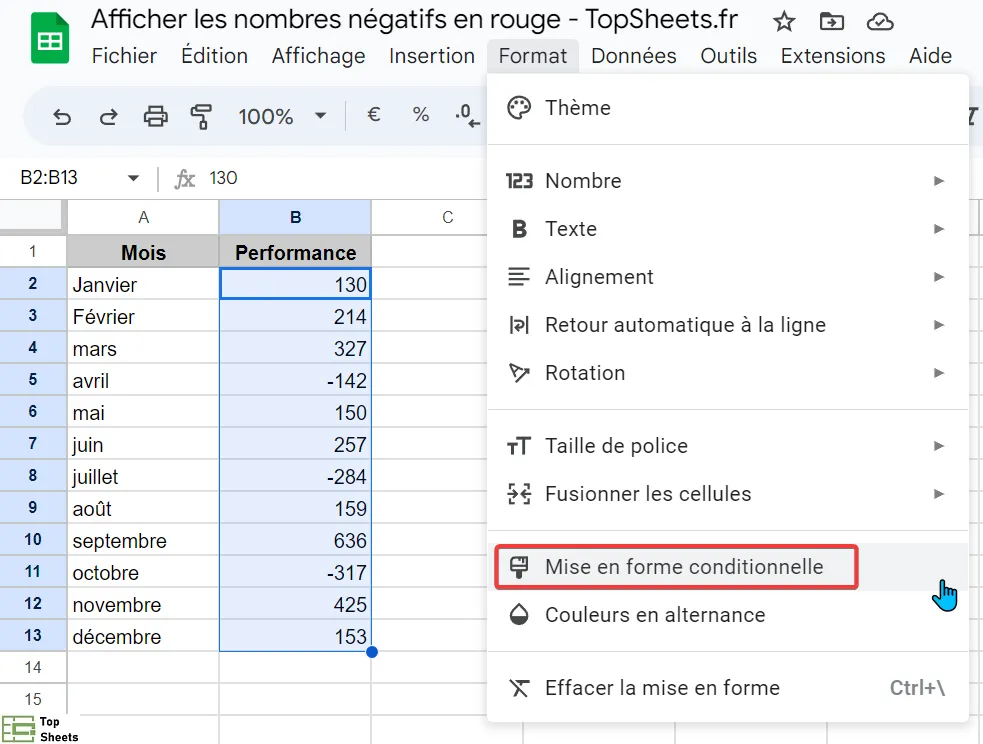Click the selection fill handle dot
983x744 pixels.
point(372,652)
